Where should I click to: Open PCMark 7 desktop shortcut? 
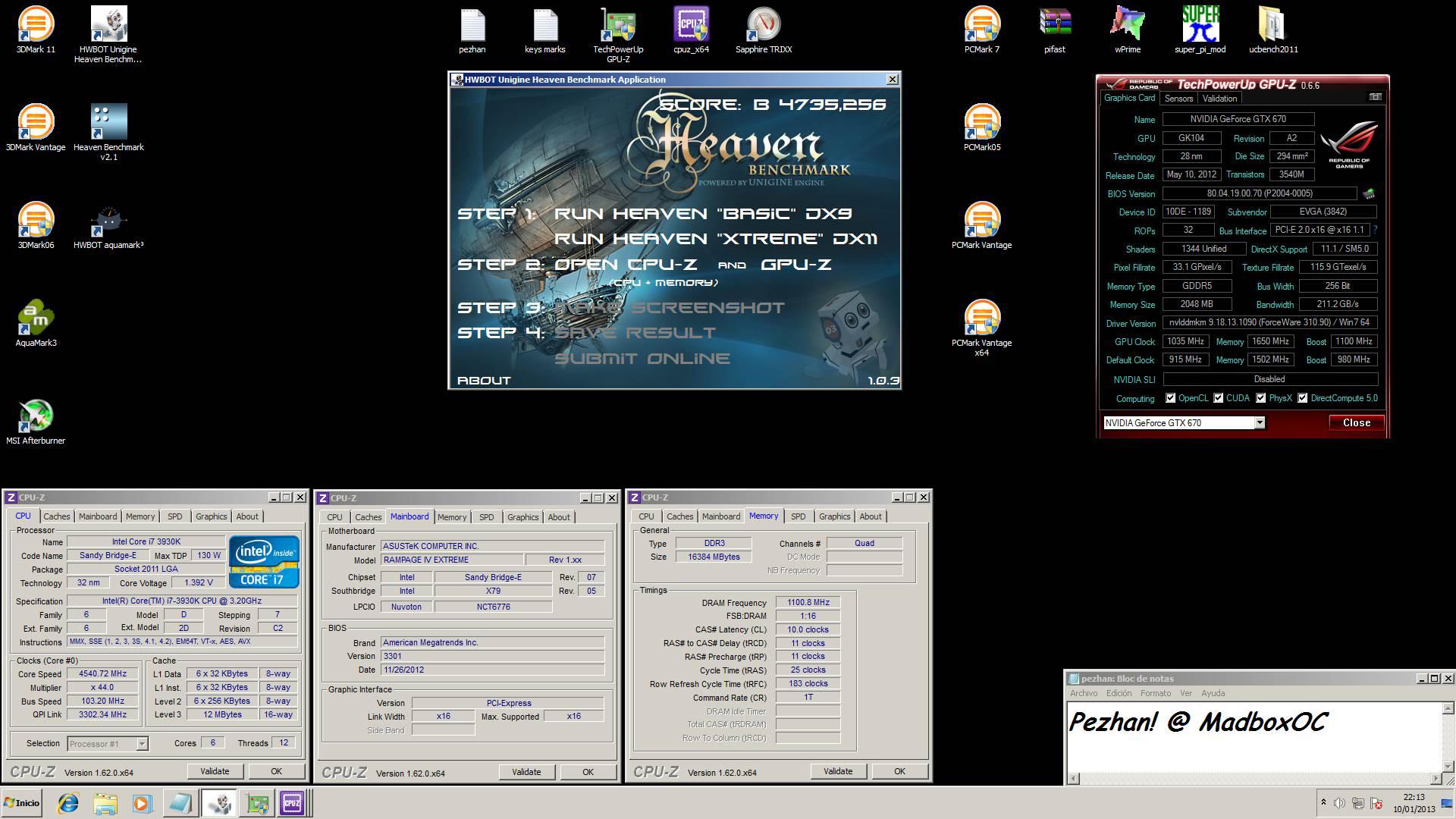tap(981, 30)
